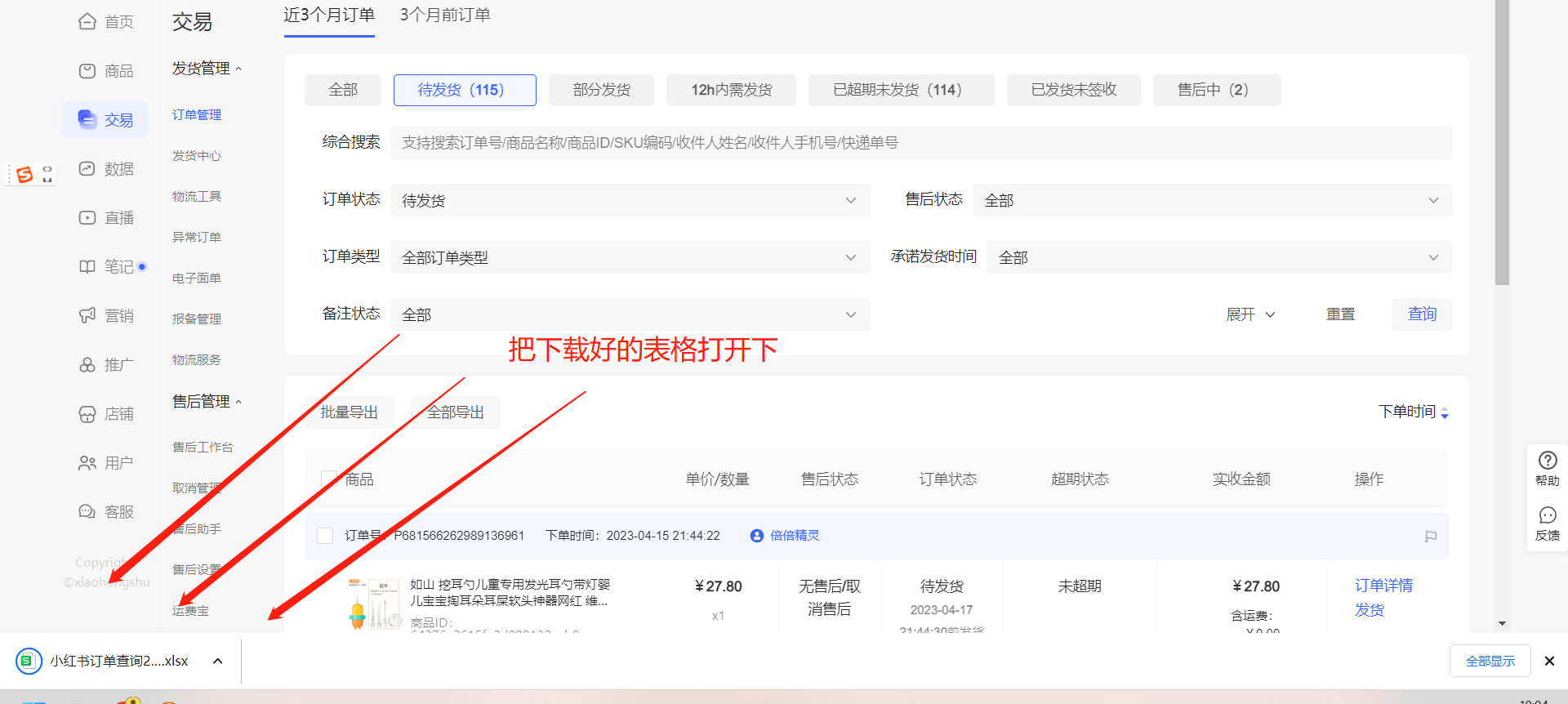Click the 帮助 help question mark icon

tap(1547, 461)
